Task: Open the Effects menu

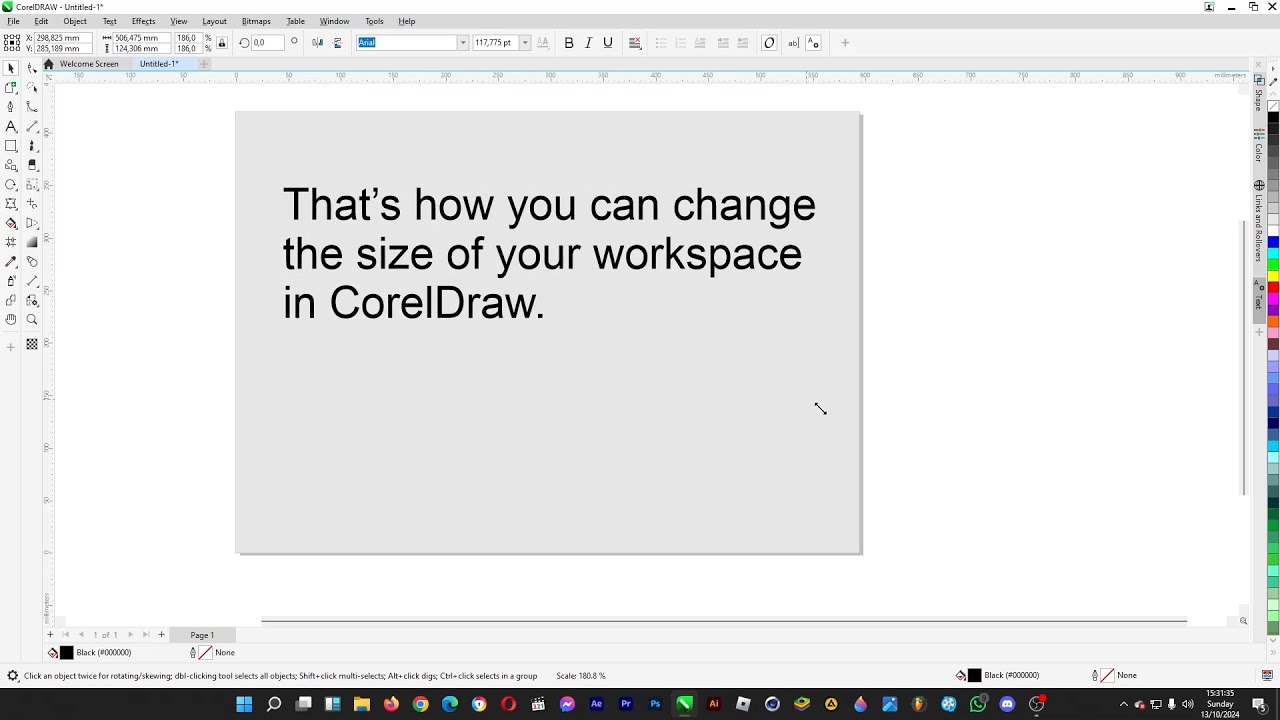Action: [x=143, y=21]
